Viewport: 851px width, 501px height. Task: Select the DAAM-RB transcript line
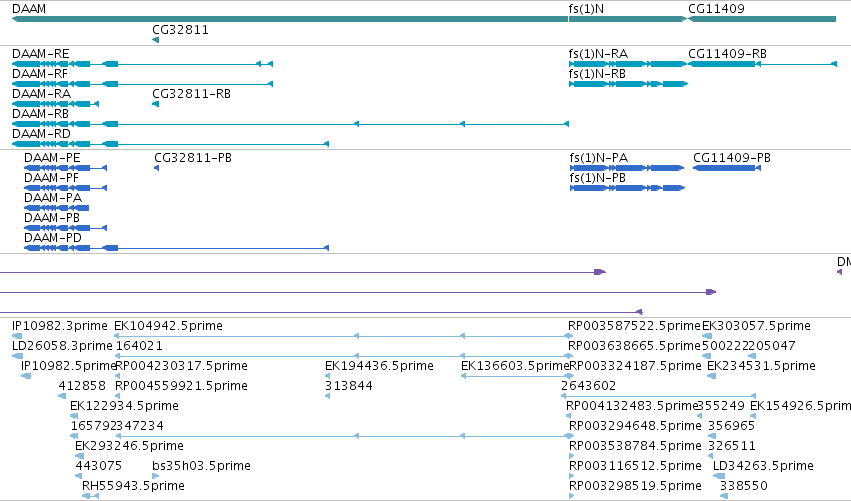click(290, 124)
